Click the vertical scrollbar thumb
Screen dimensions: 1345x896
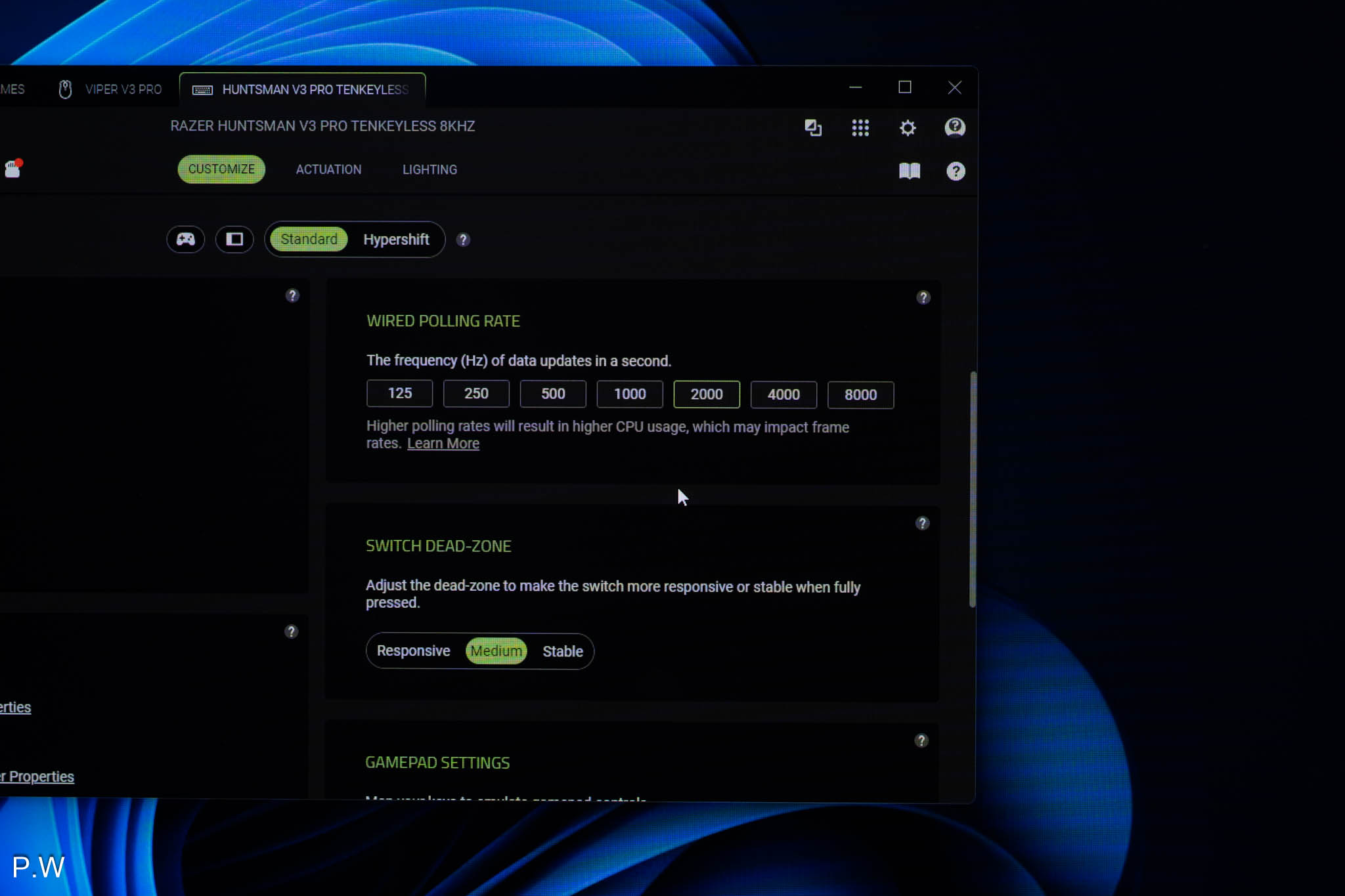973,489
